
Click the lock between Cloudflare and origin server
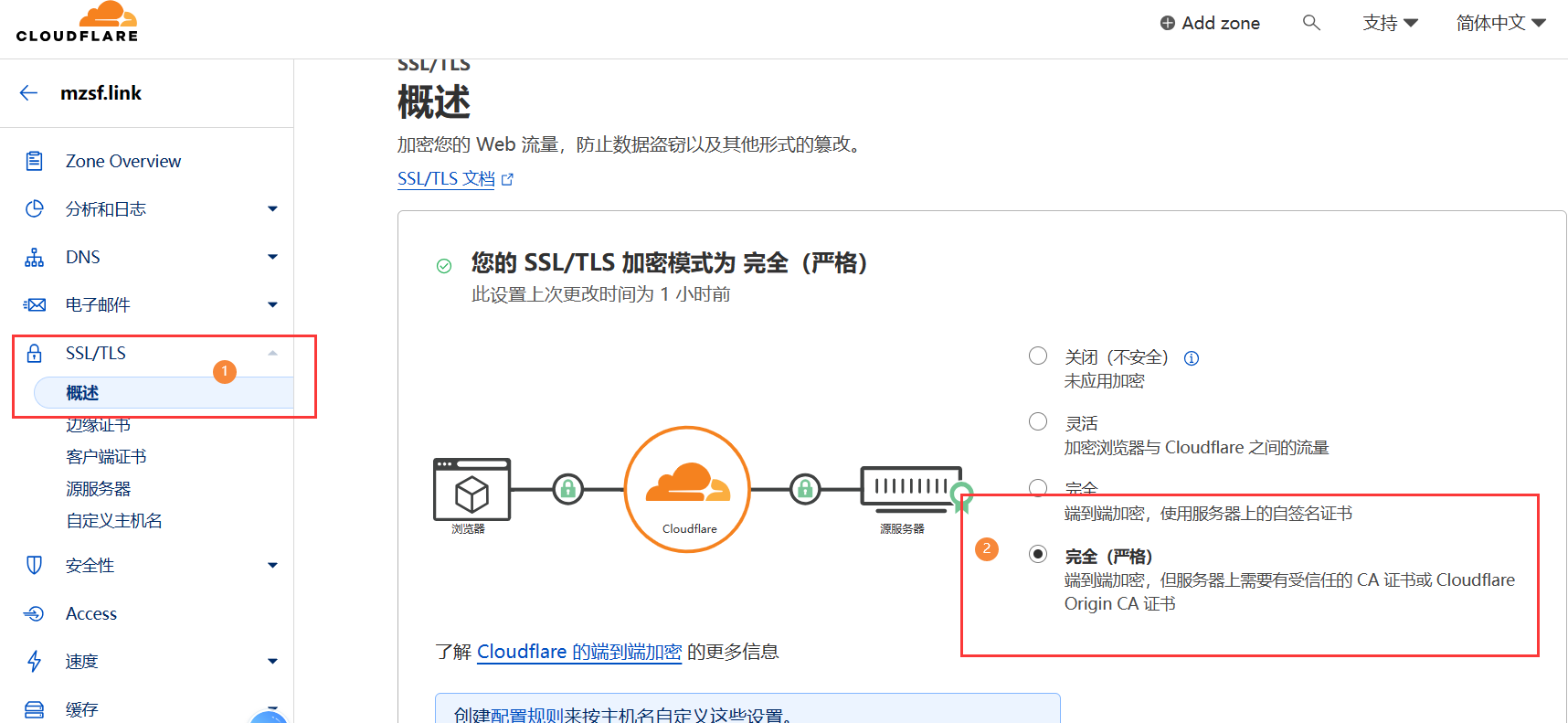805,489
